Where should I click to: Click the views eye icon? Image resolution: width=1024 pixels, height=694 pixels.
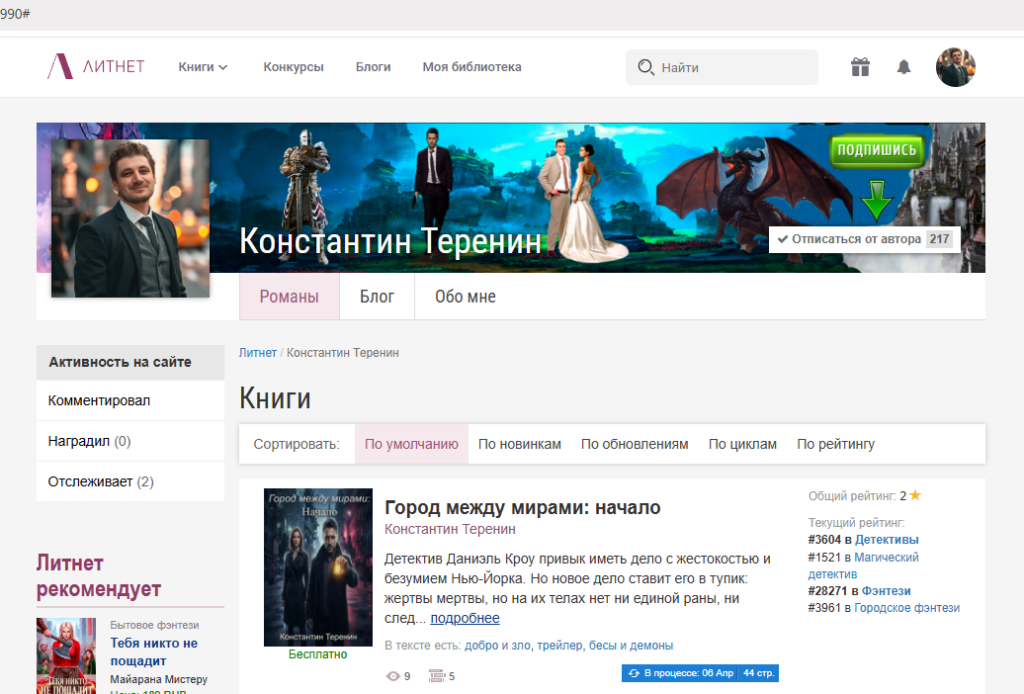393,676
